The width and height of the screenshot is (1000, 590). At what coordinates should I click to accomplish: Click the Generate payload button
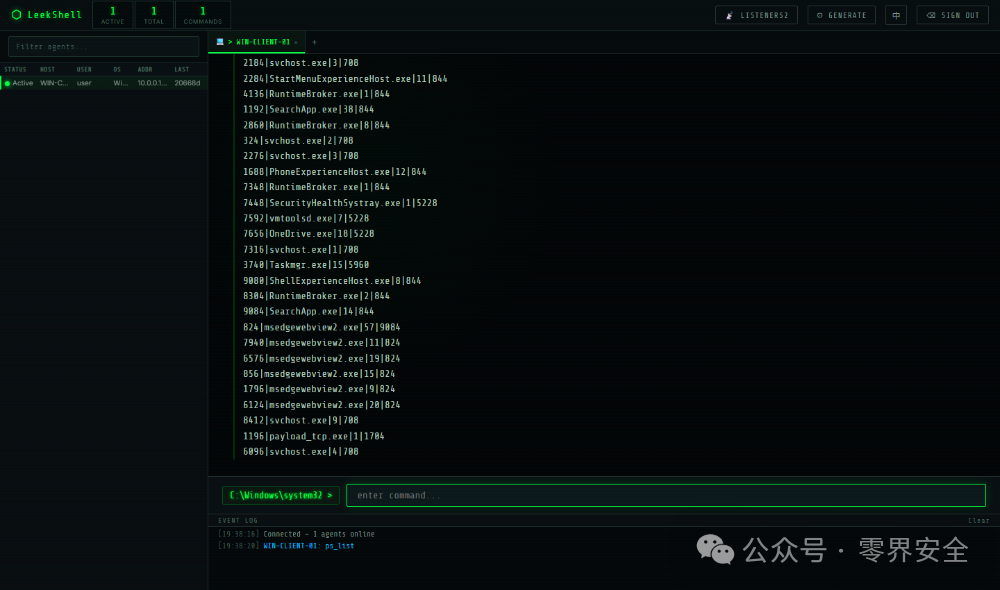tap(841, 15)
